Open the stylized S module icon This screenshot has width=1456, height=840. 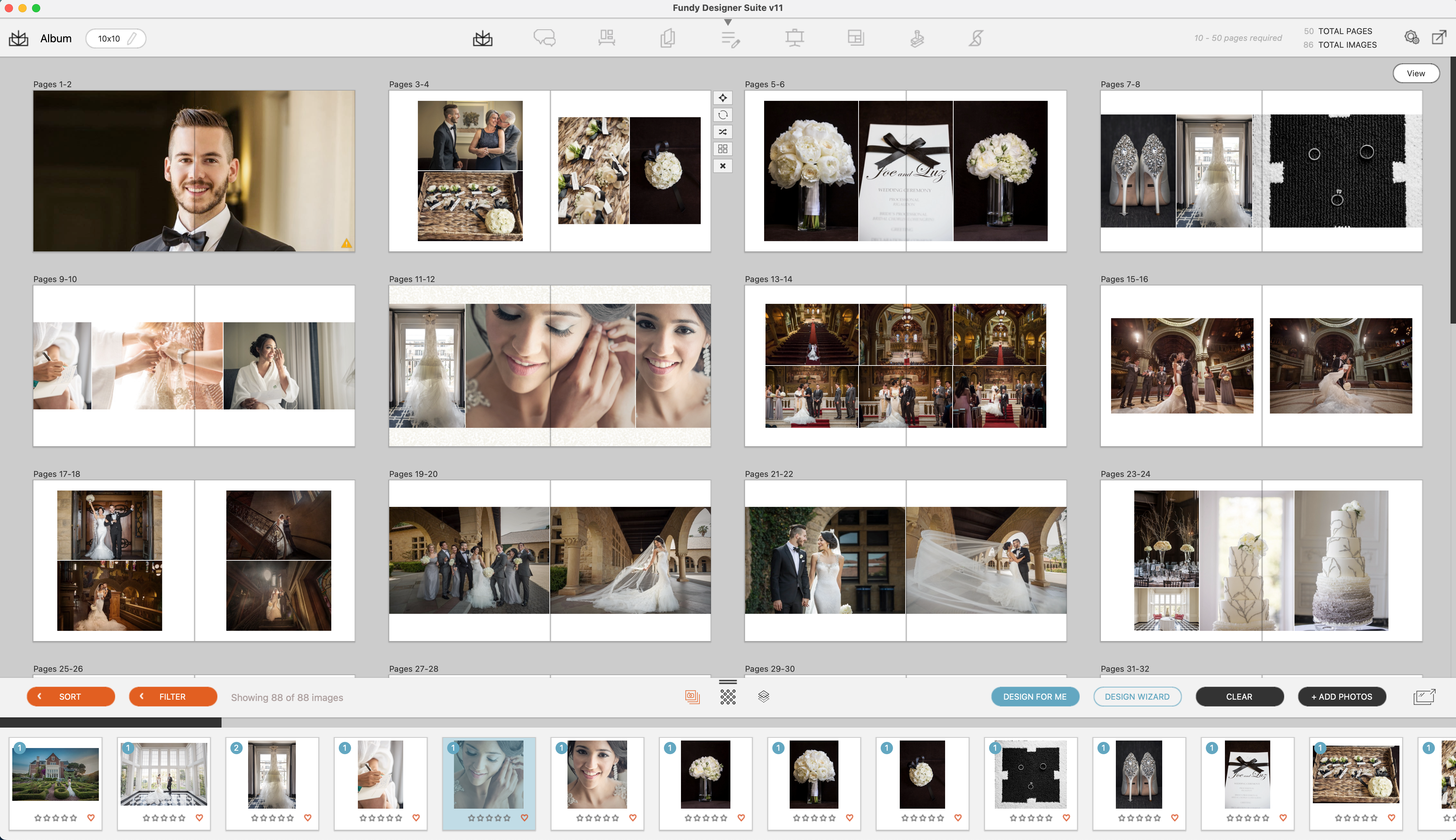(976, 38)
